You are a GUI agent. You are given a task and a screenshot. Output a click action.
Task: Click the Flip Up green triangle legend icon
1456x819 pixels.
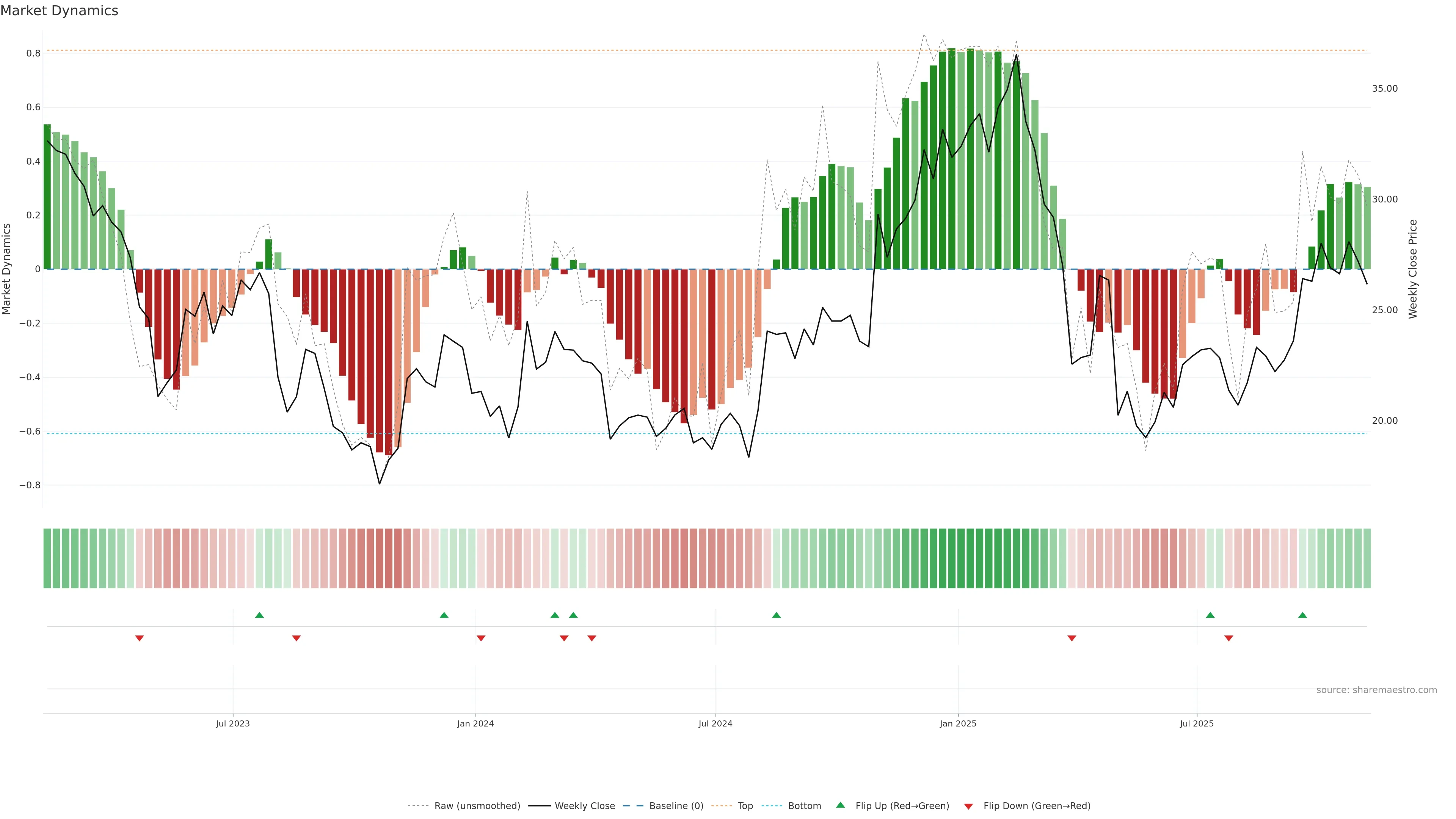(840, 805)
